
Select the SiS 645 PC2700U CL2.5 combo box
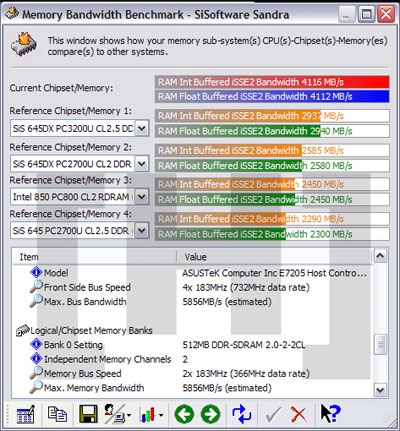[x=79, y=230]
